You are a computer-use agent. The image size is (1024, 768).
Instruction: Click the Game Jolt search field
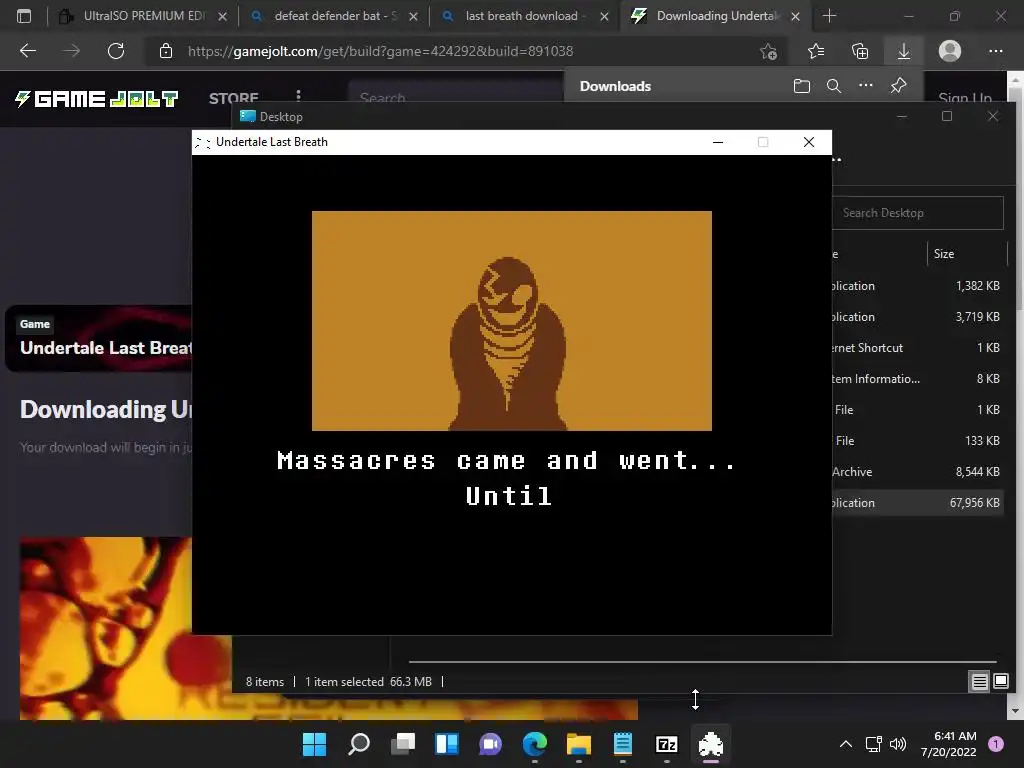click(454, 97)
